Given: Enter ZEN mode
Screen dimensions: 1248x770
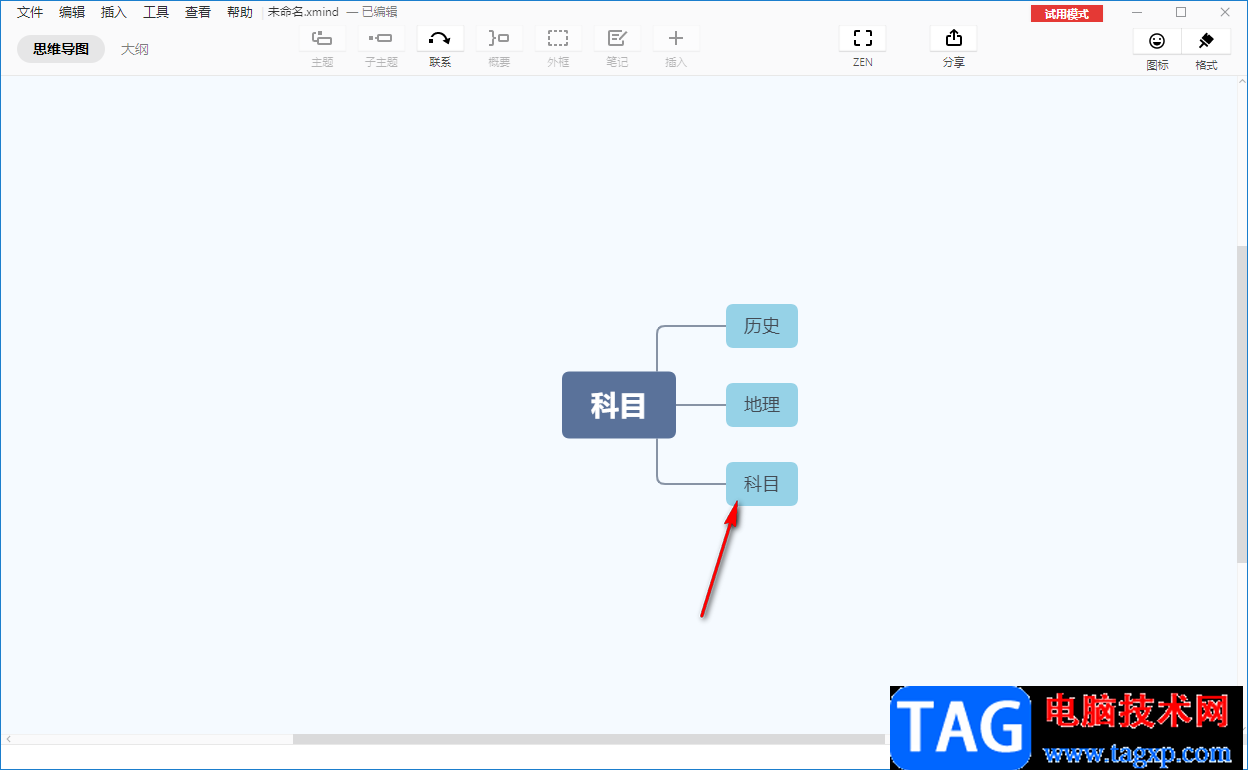Looking at the screenshot, I should click(x=863, y=39).
